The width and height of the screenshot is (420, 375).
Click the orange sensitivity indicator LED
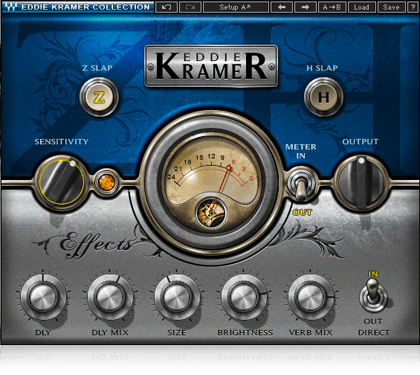click(x=107, y=182)
